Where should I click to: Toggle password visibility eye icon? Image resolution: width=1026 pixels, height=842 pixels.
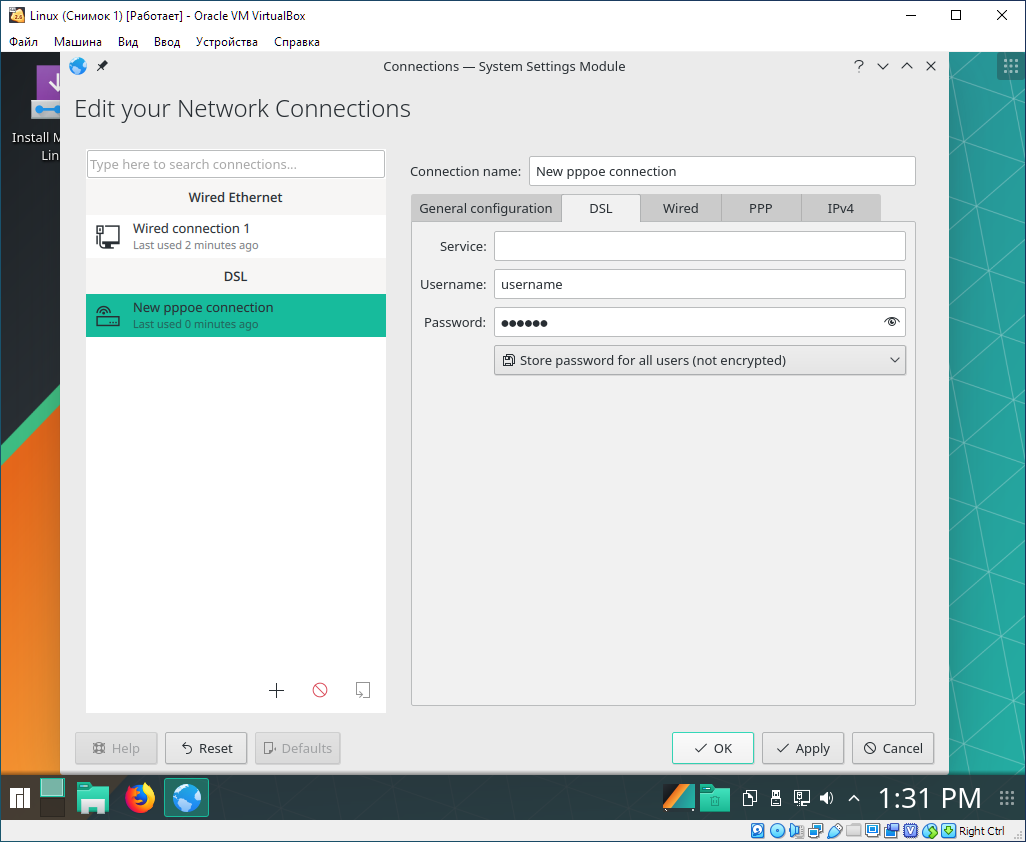pyautogui.click(x=892, y=322)
